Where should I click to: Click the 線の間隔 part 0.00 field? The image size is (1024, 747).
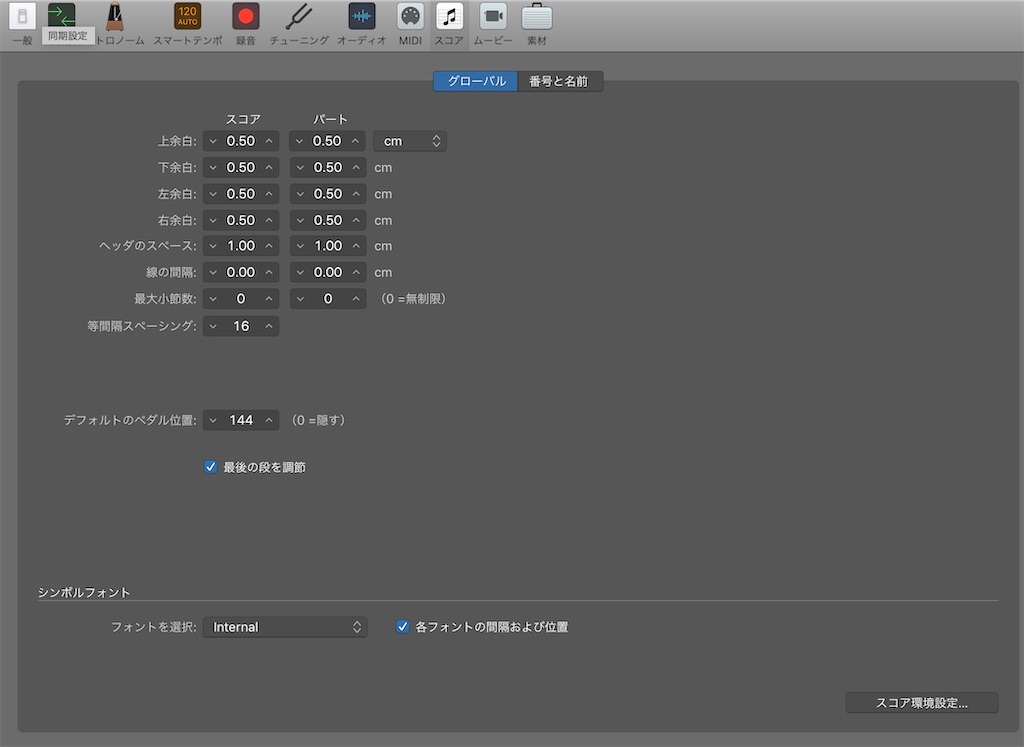(x=328, y=272)
